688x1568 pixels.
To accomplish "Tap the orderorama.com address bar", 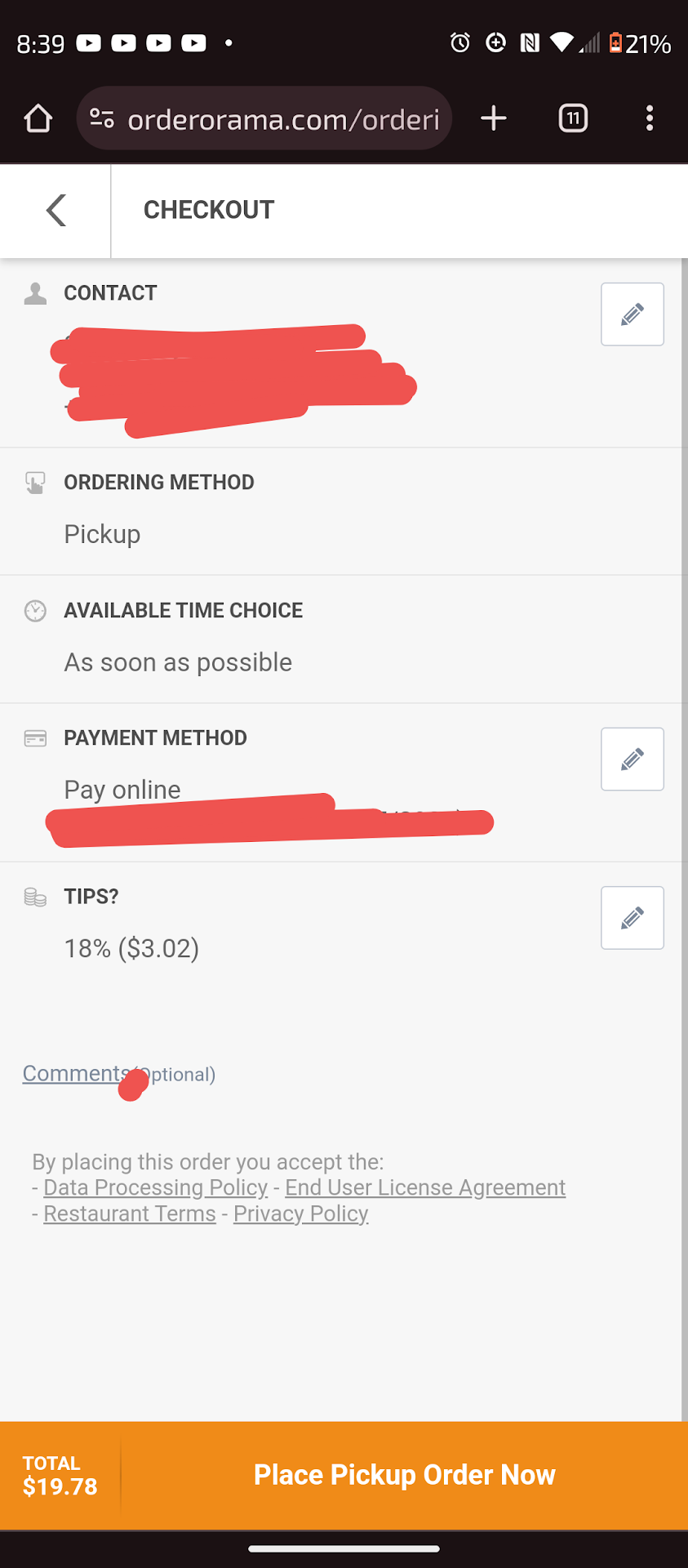I will click(283, 119).
